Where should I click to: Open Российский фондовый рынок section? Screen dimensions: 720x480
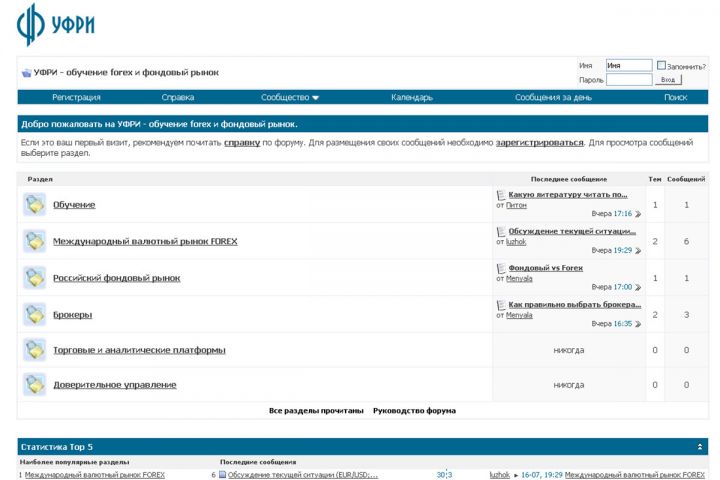click(117, 278)
